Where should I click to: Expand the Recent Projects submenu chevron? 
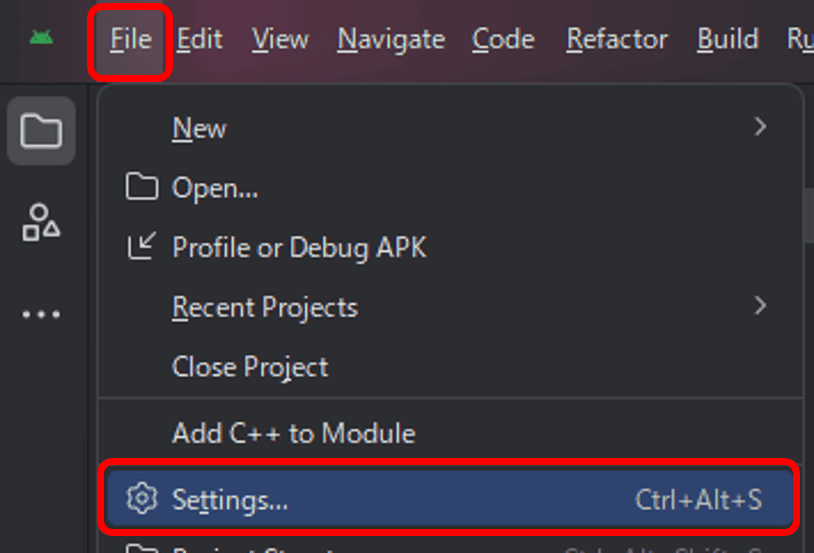click(x=761, y=306)
